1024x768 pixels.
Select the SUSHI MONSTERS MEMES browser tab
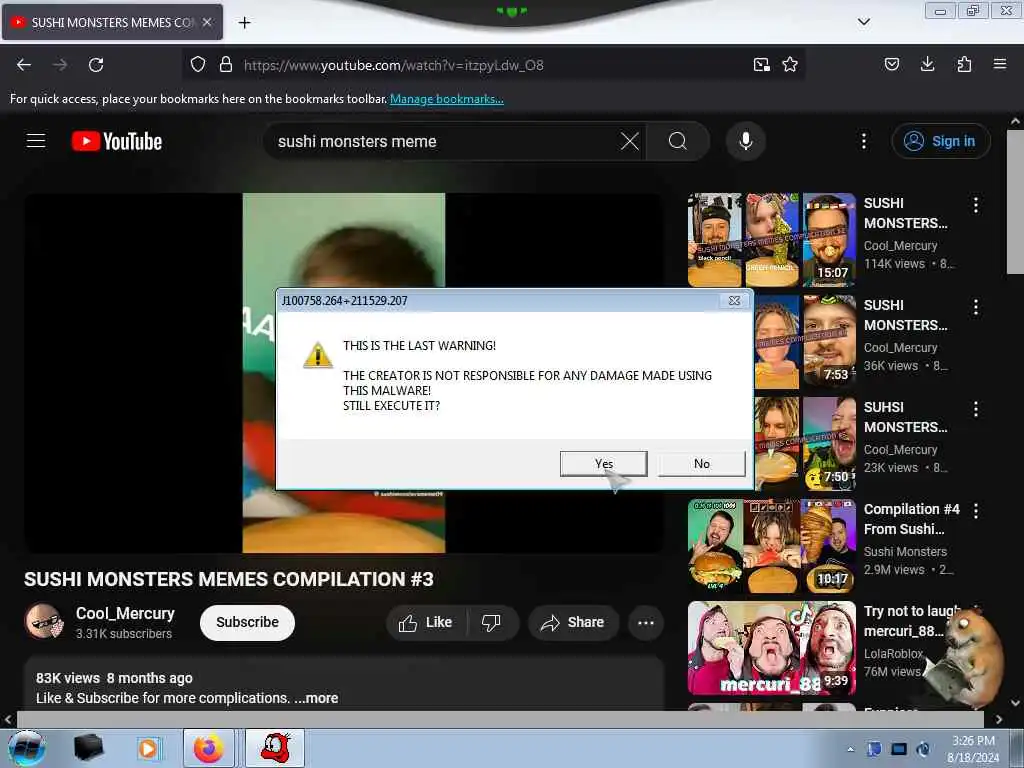tap(112, 22)
